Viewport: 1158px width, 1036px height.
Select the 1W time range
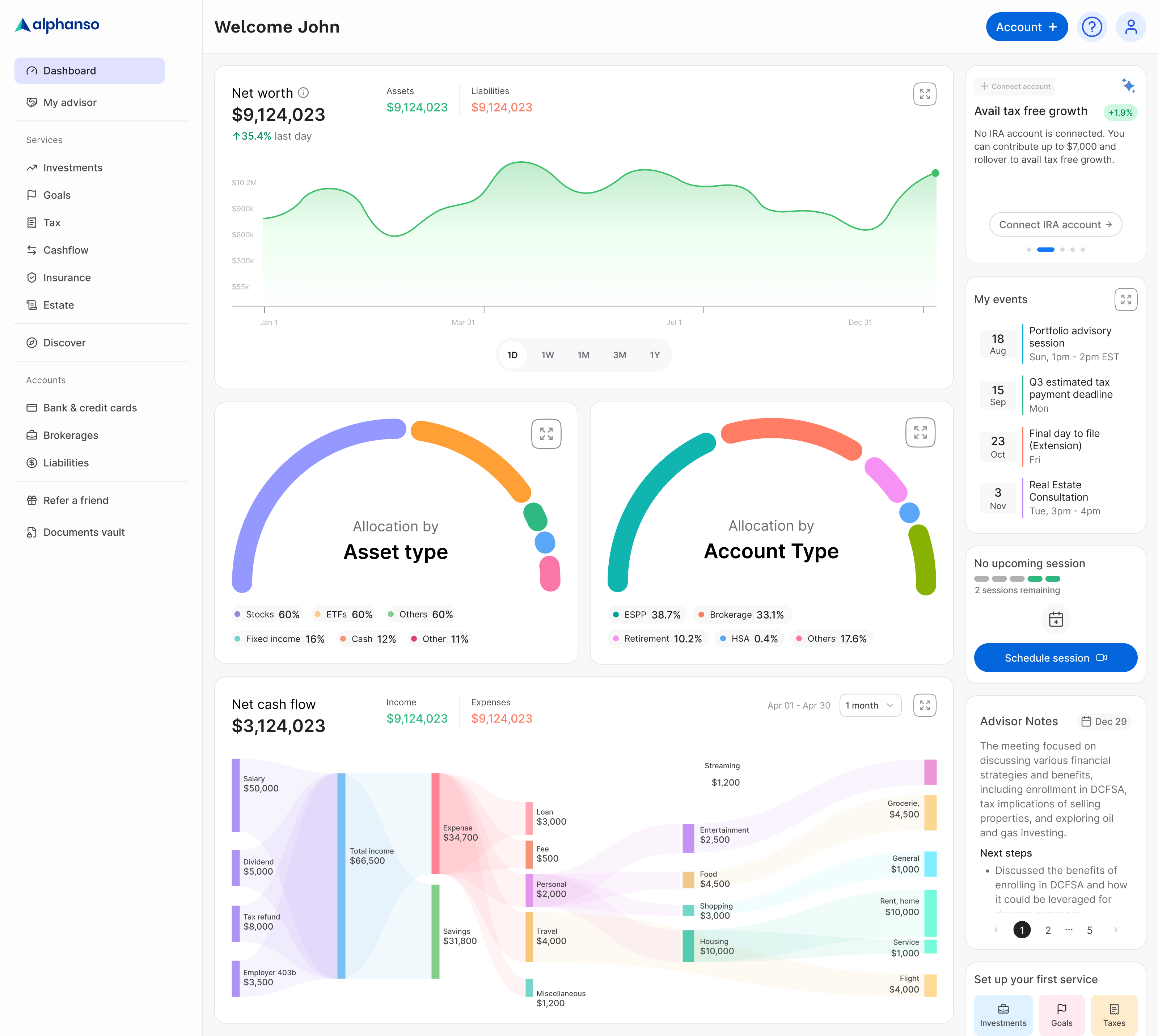tap(547, 355)
